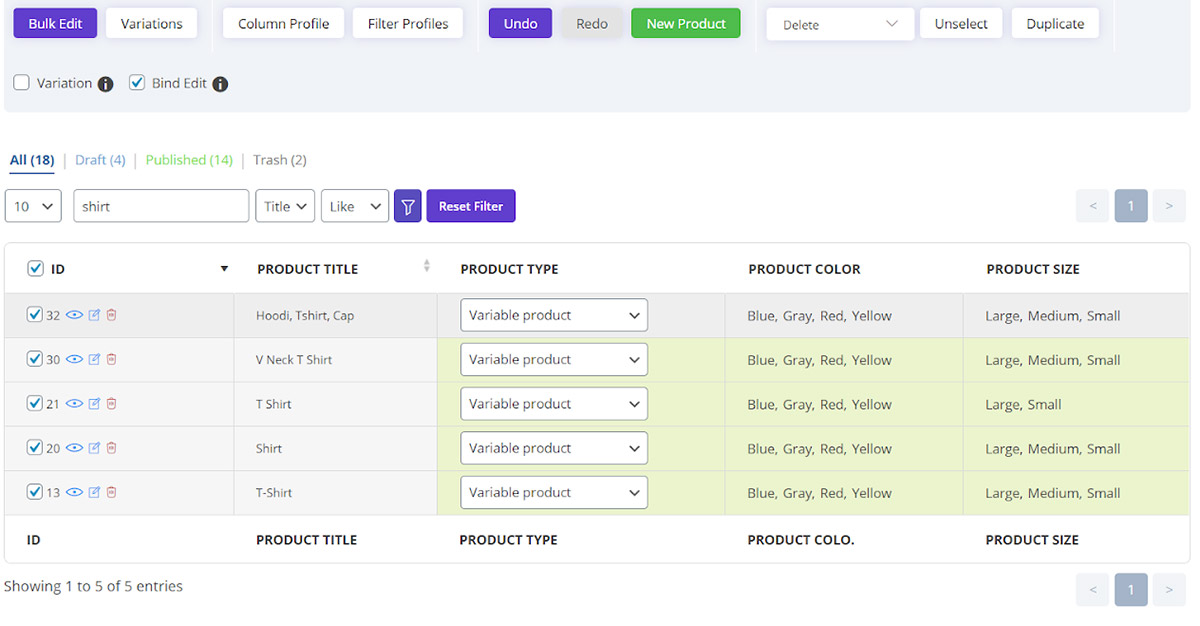This screenshot has width=1200, height=626.
Task: Sort by the ID column arrow
Action: click(x=224, y=268)
